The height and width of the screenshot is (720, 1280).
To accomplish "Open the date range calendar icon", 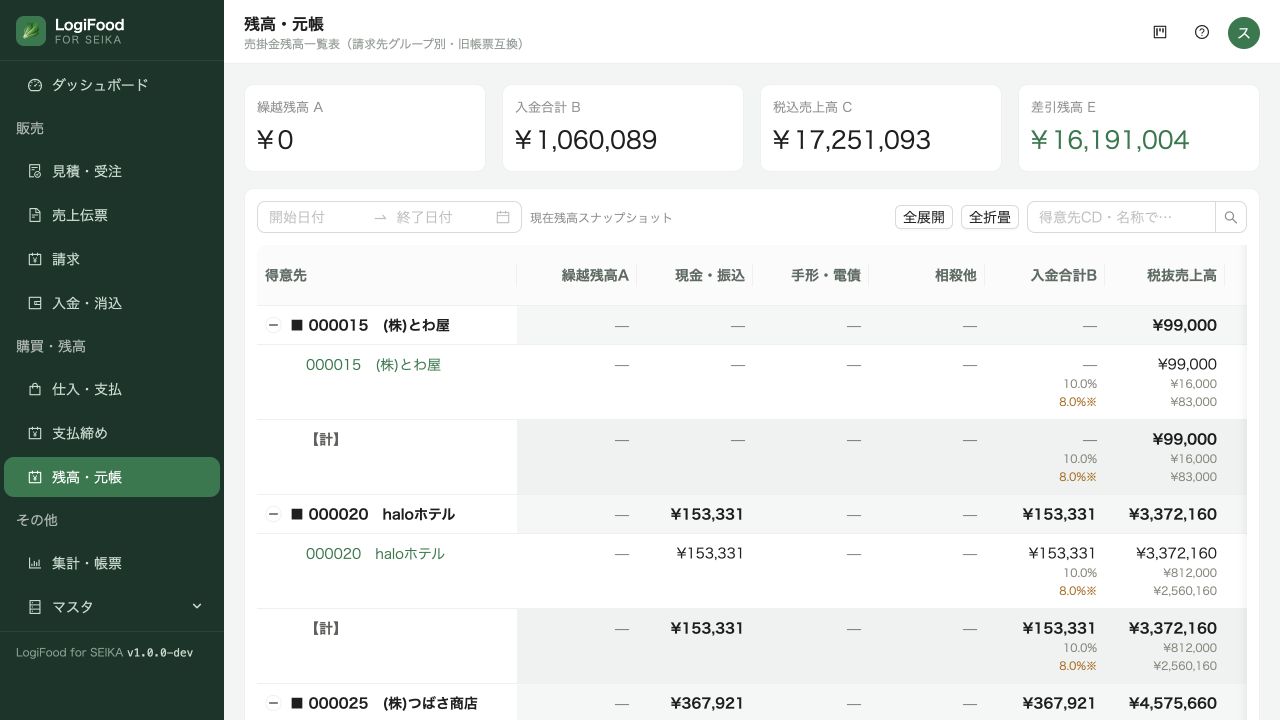I will pyautogui.click(x=503, y=217).
